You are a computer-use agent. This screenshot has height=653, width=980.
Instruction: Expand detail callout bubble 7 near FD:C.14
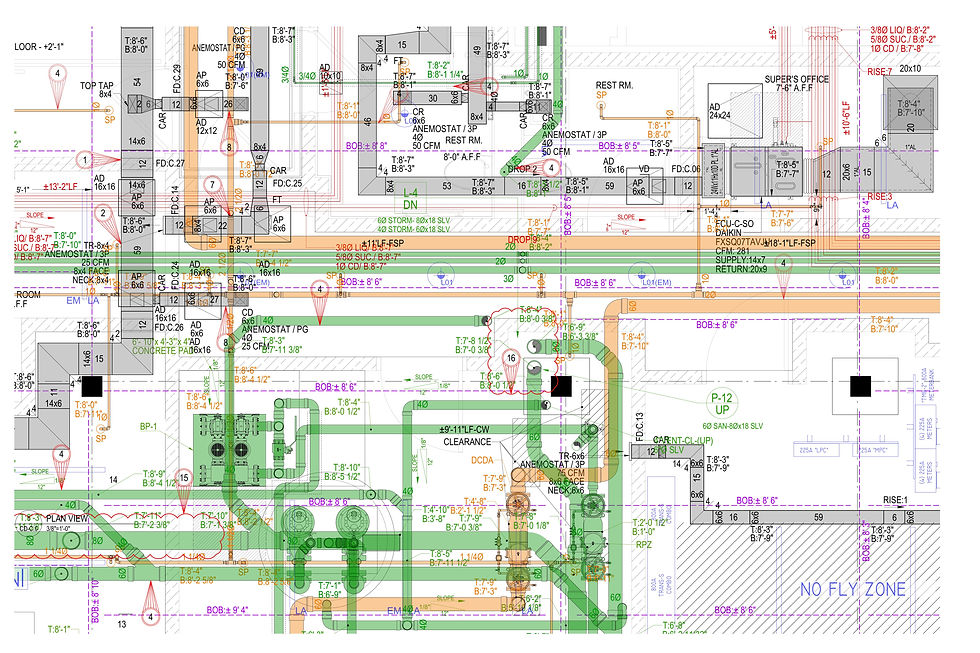211,184
